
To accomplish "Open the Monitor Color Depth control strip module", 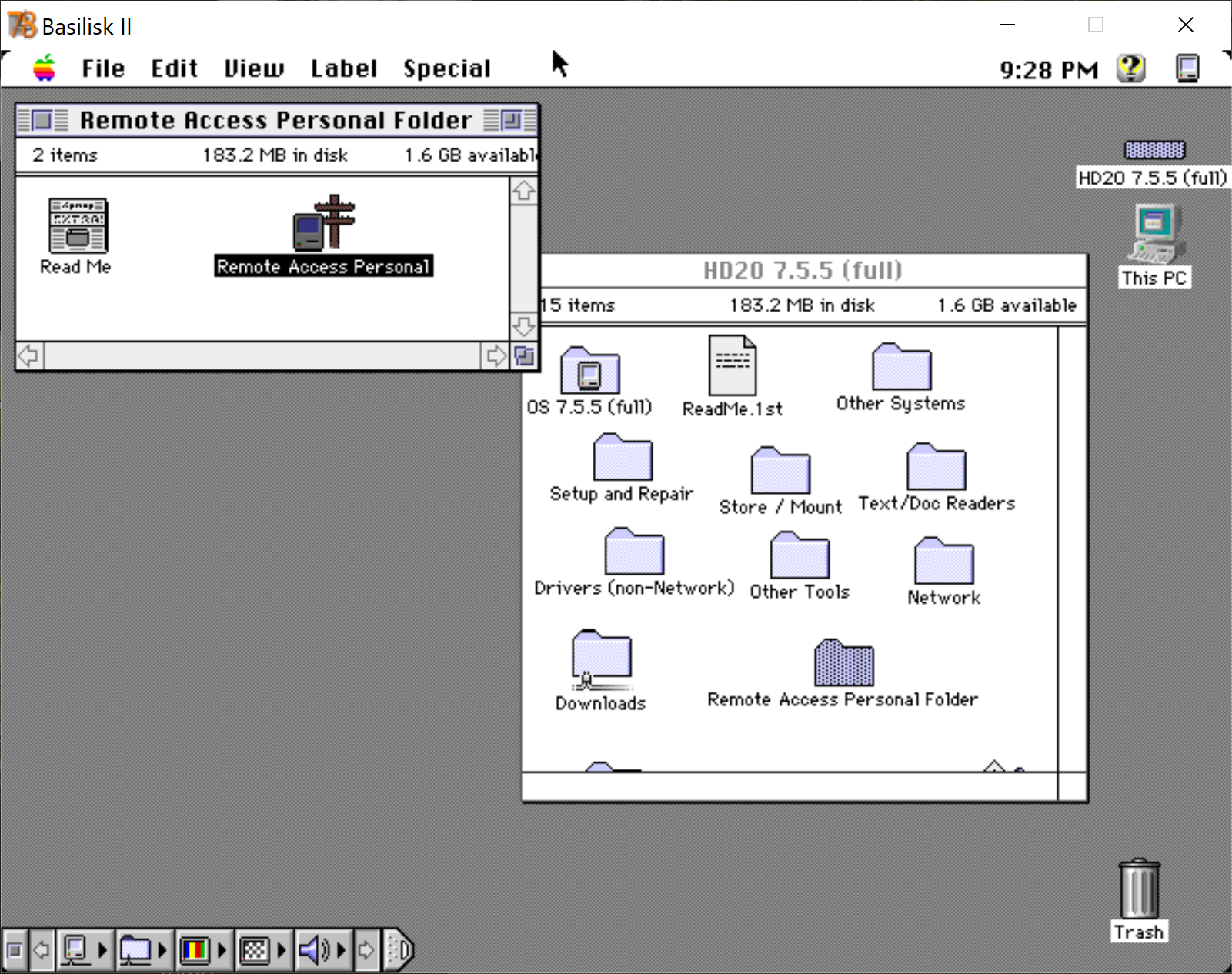I will 204,951.
